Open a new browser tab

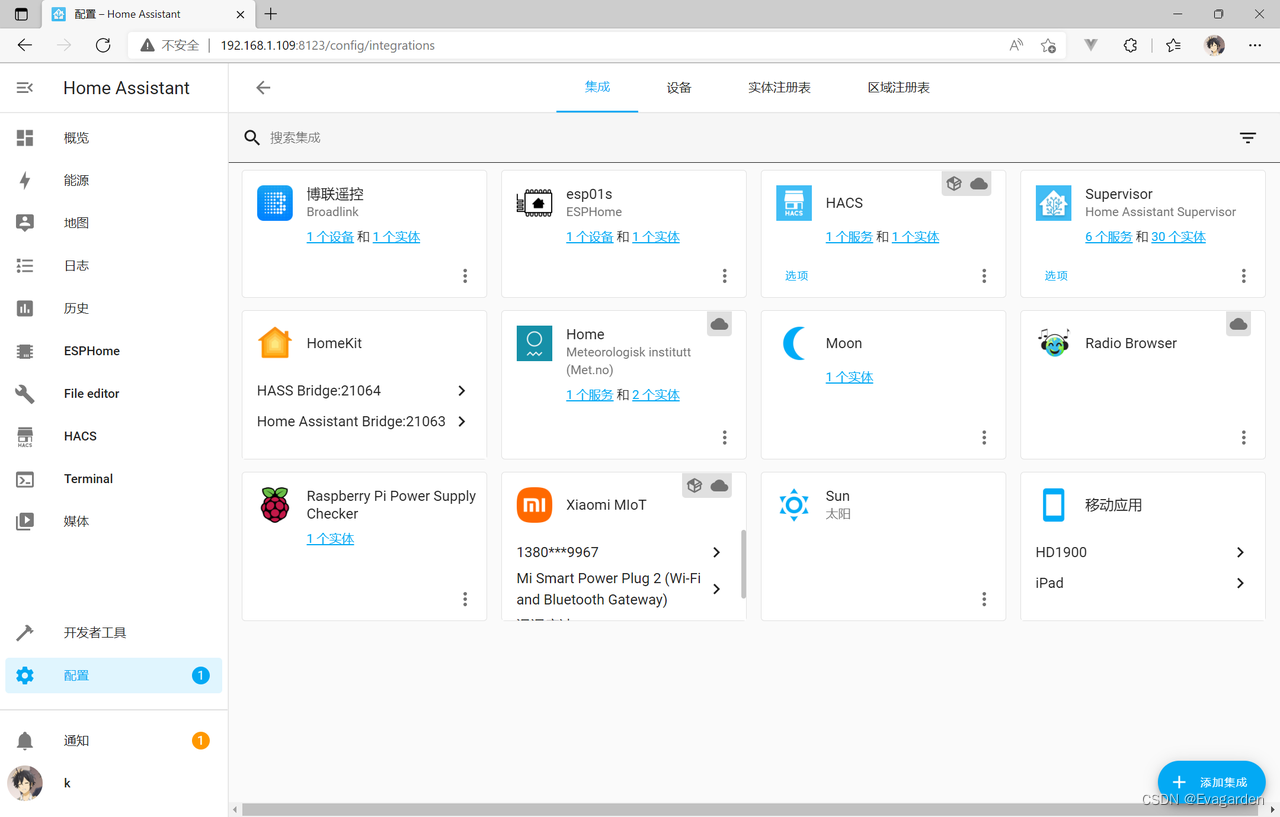(x=271, y=14)
